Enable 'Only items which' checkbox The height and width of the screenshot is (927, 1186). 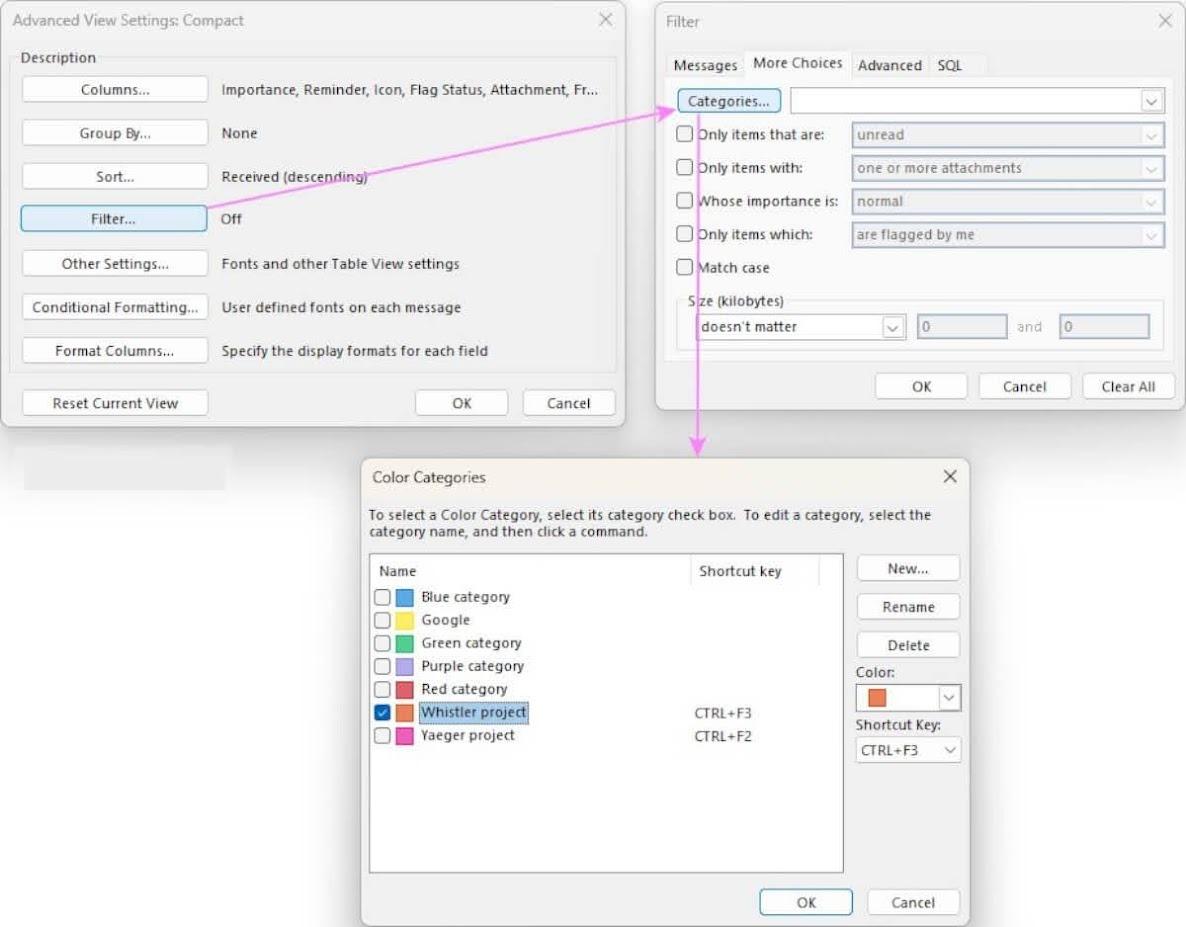pos(684,234)
